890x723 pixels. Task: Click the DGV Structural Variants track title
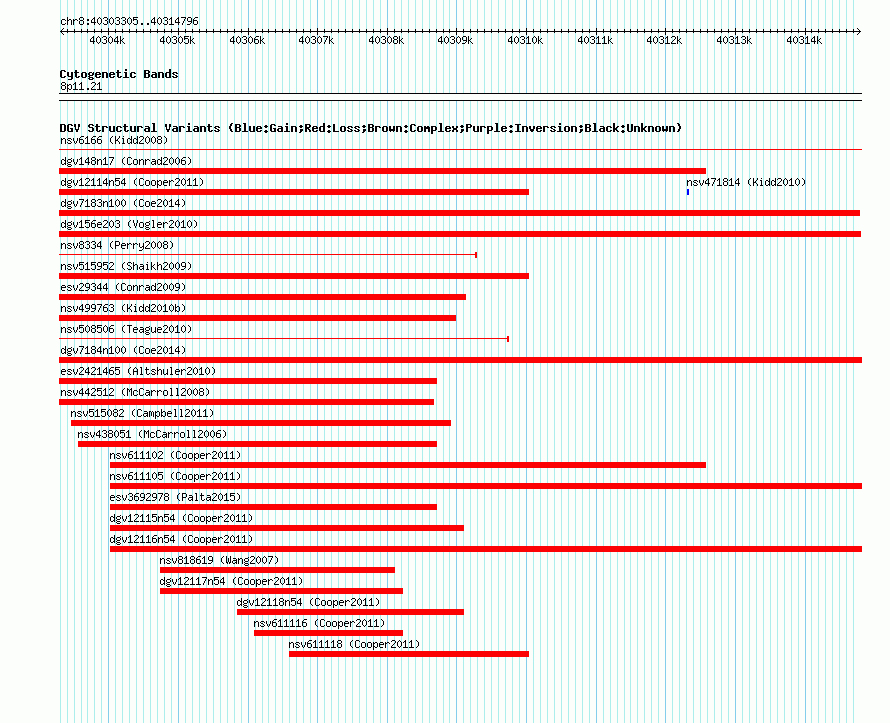click(x=371, y=128)
